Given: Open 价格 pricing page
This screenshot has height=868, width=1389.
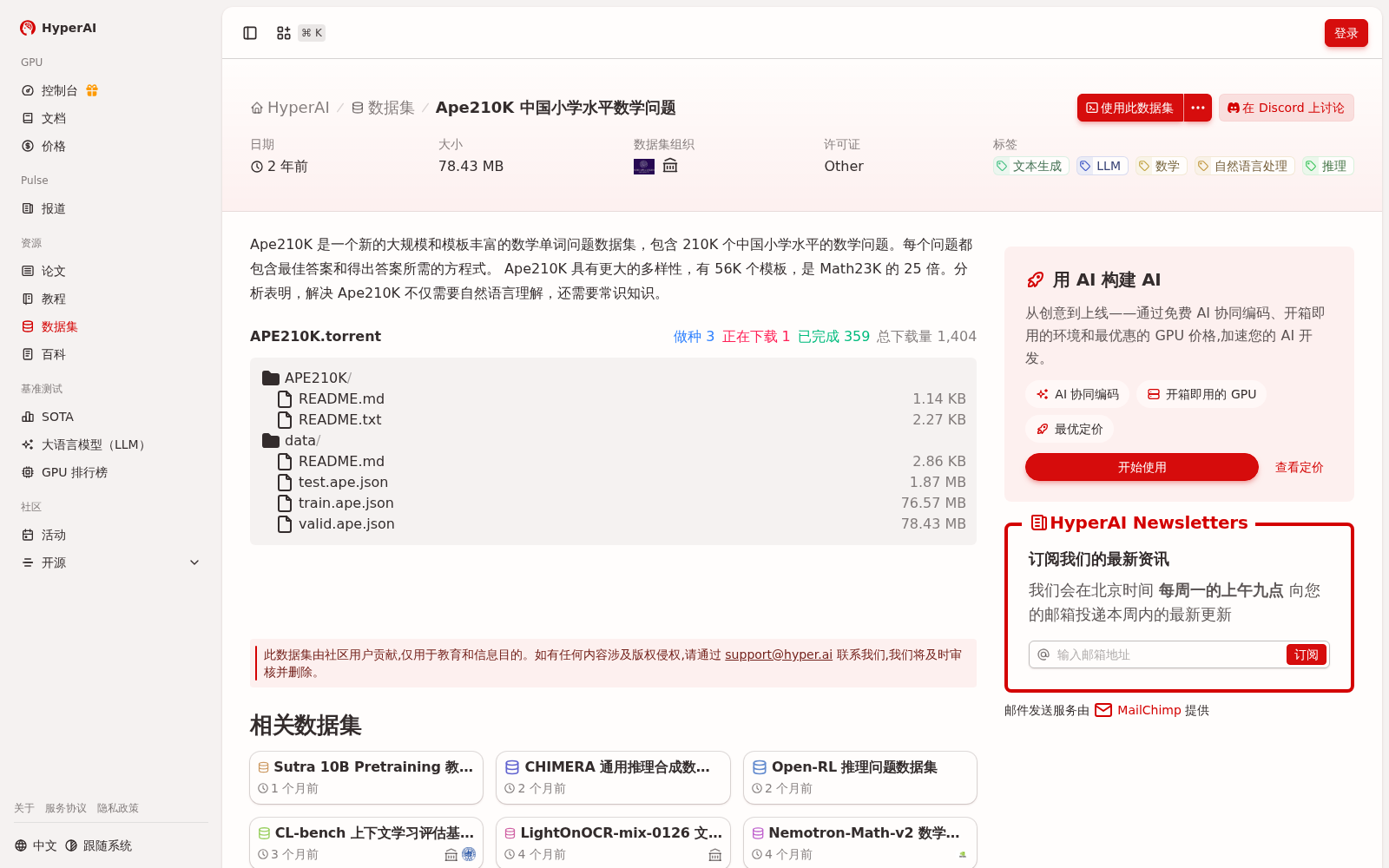Looking at the screenshot, I should 111,146.
